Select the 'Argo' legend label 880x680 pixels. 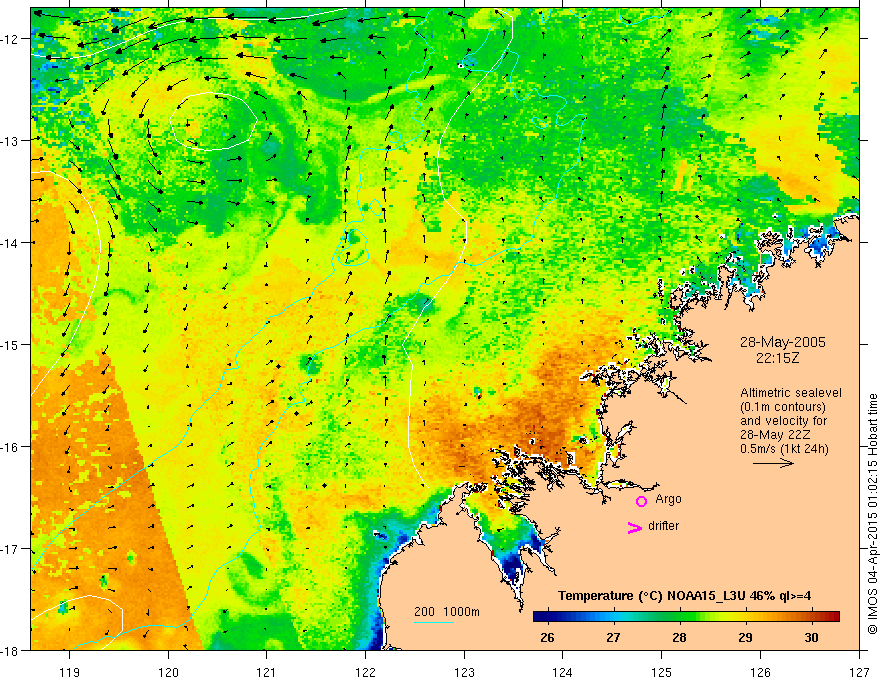[x=668, y=499]
